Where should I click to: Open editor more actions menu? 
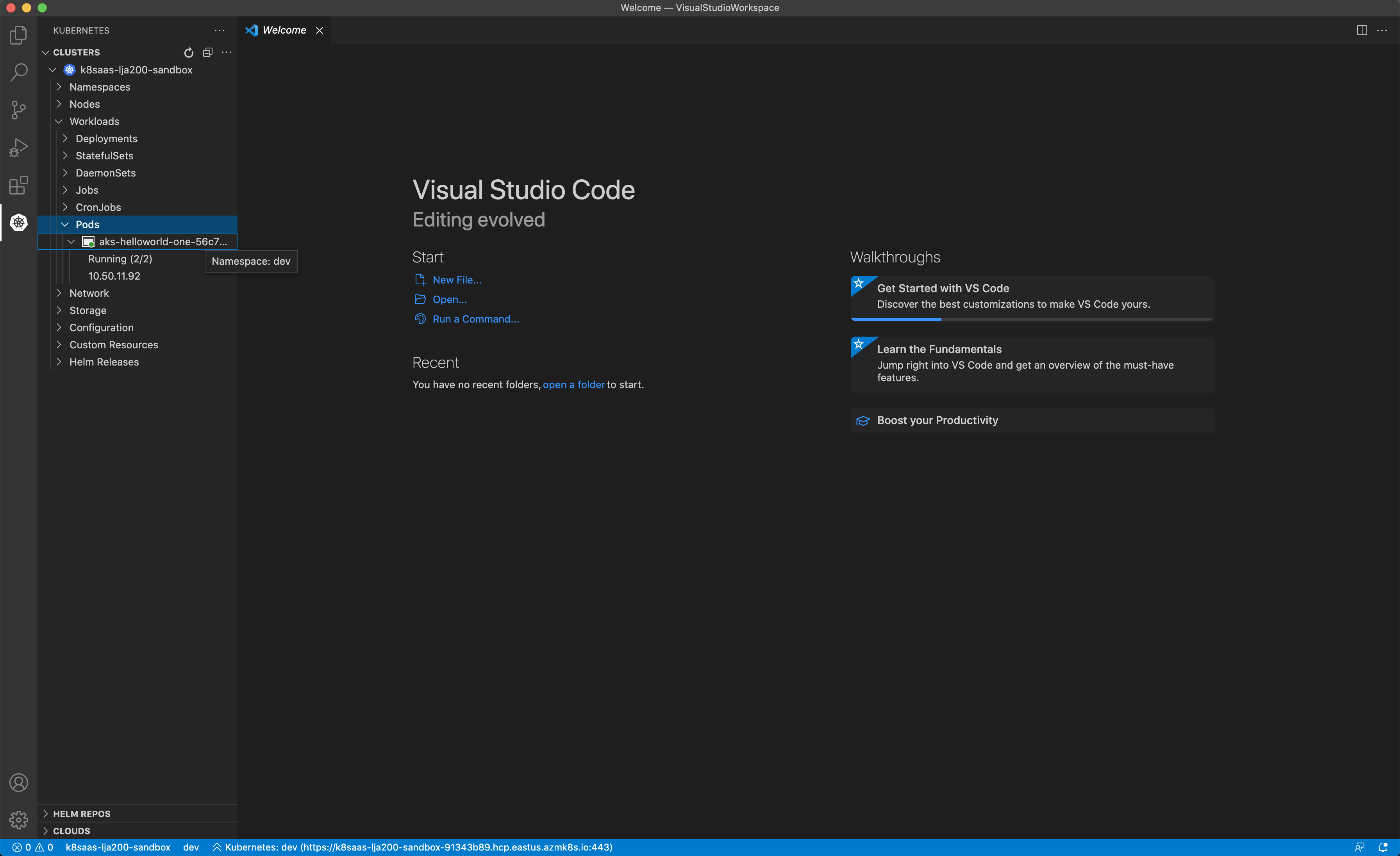coord(1382,30)
